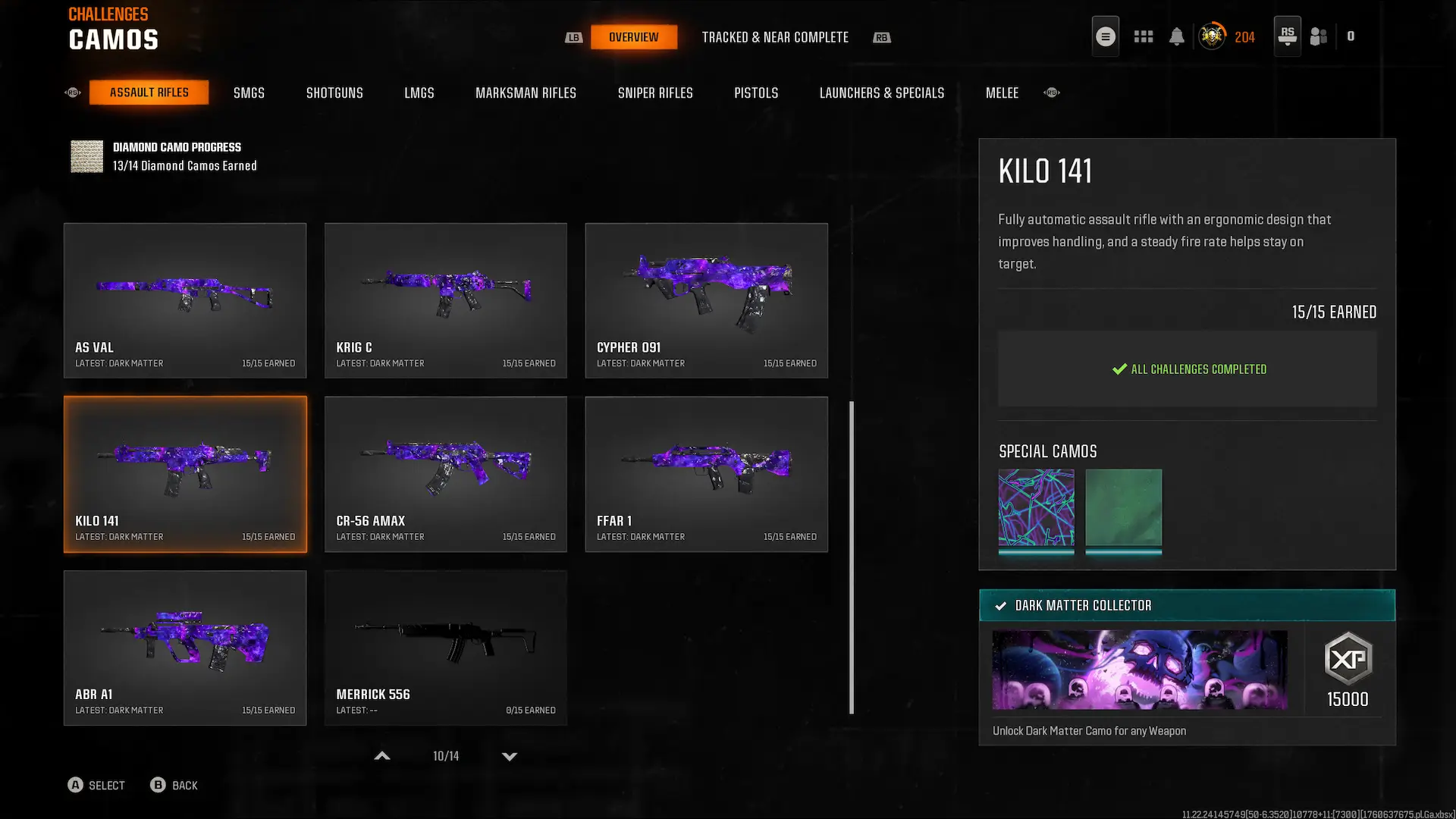Open Tracked & Near Complete tab
Screen dimensions: 1456x819
pyautogui.click(x=775, y=37)
